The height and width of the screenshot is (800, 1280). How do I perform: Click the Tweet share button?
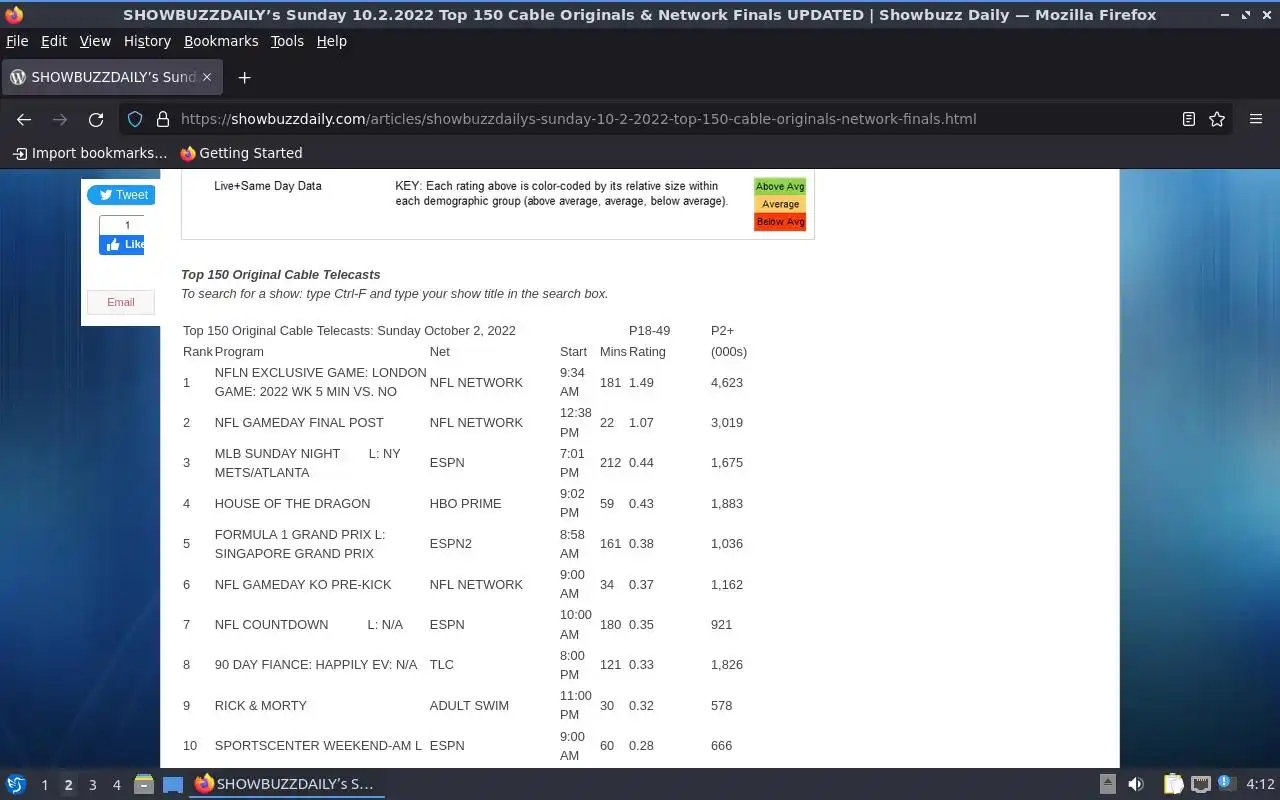tap(121, 195)
